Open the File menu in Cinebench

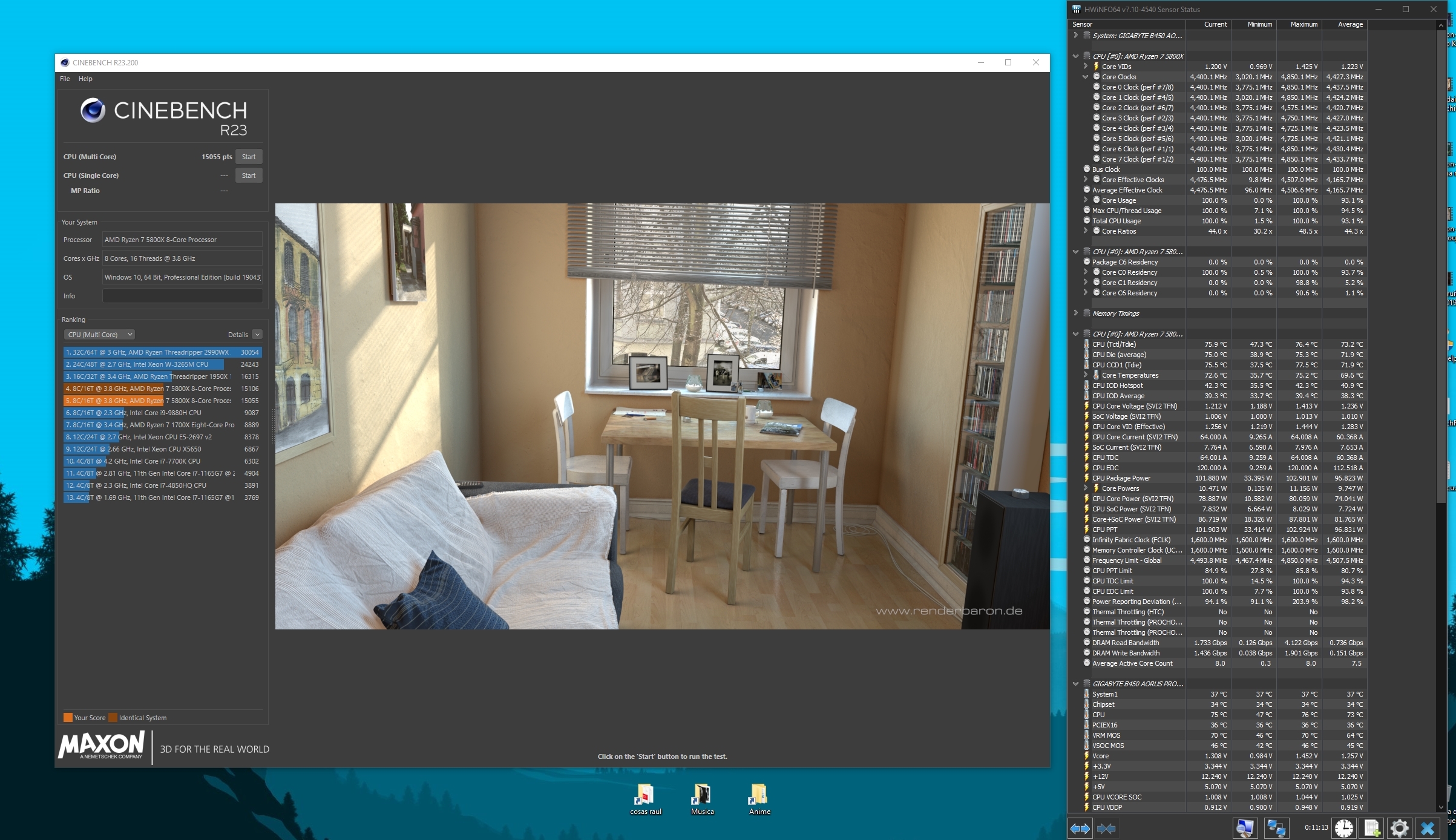(65, 79)
